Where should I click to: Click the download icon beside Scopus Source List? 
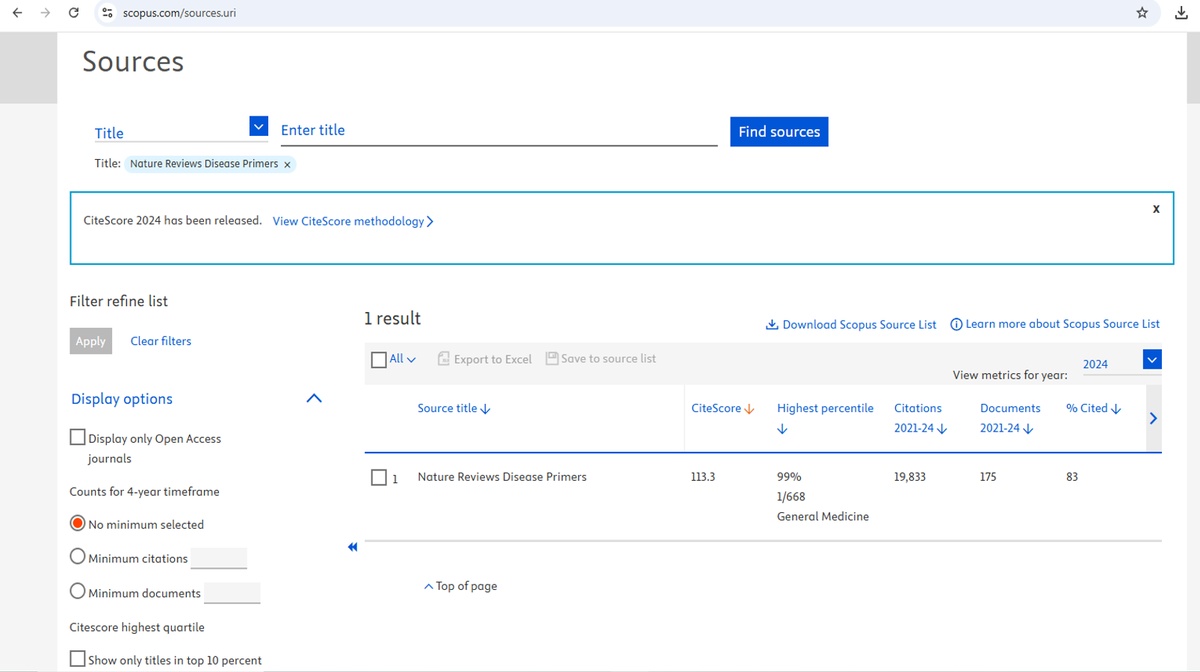click(x=772, y=324)
